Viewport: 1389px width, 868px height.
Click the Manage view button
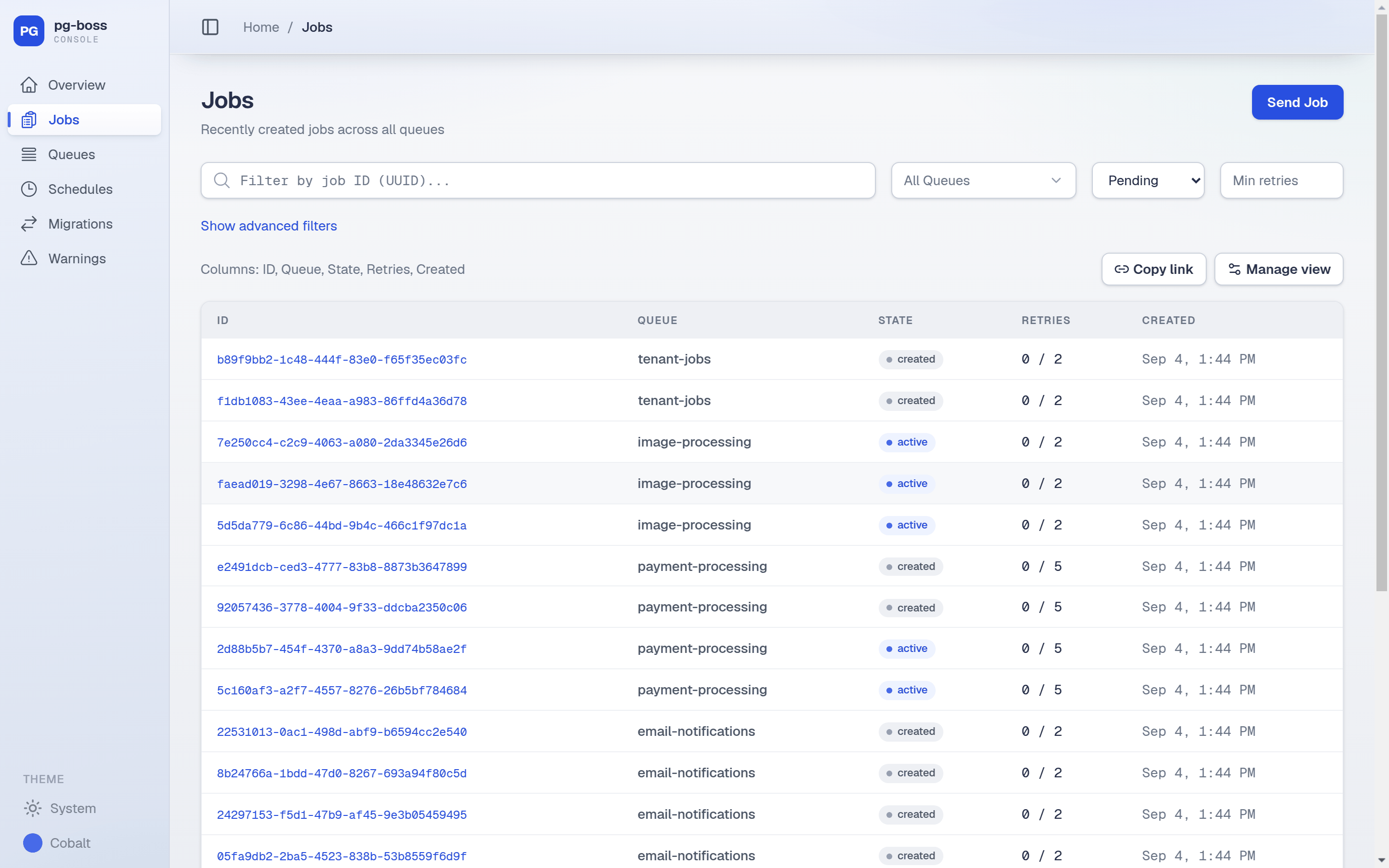point(1279,269)
